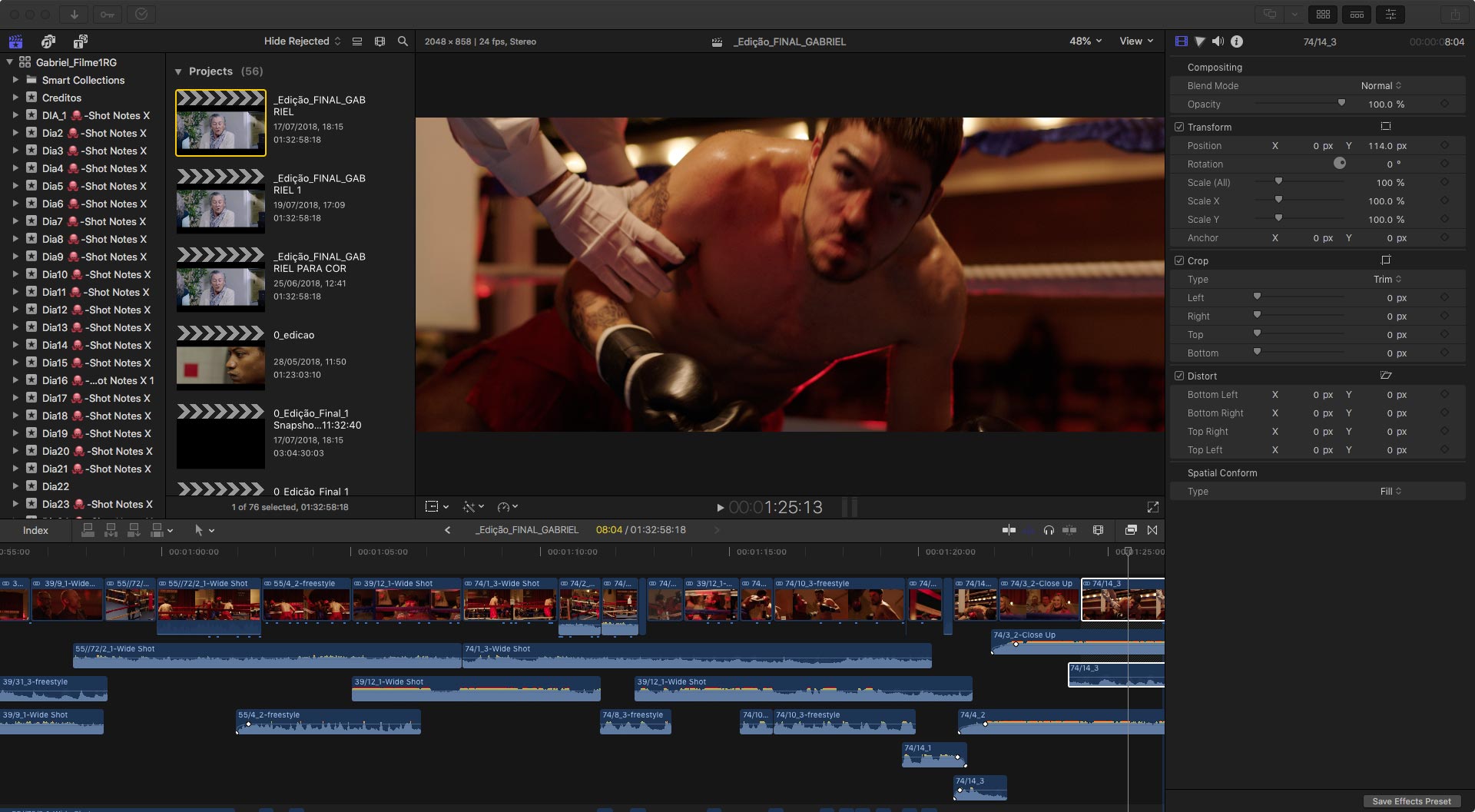Toggle the effects browser button

pyautogui.click(x=1130, y=530)
